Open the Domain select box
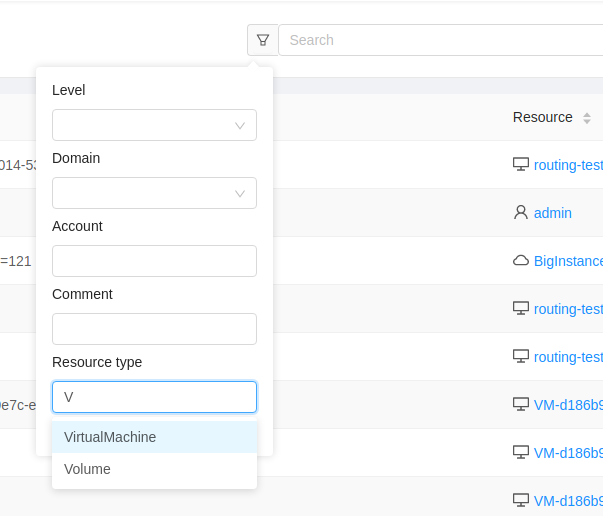 (154, 193)
